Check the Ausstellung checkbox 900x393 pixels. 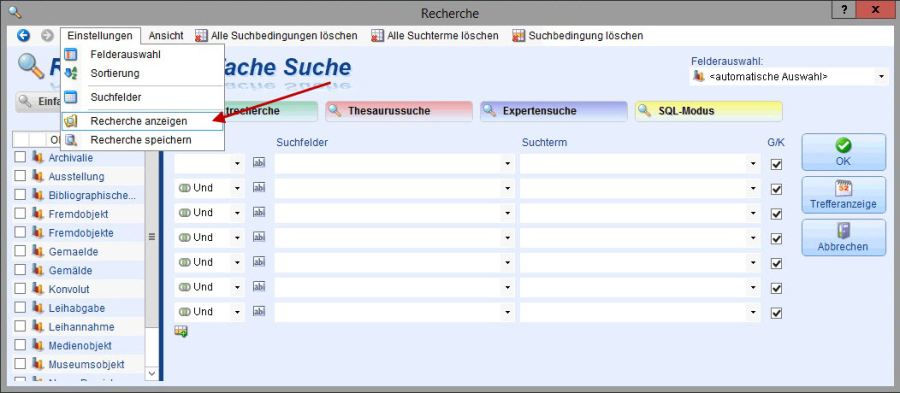coord(20,176)
